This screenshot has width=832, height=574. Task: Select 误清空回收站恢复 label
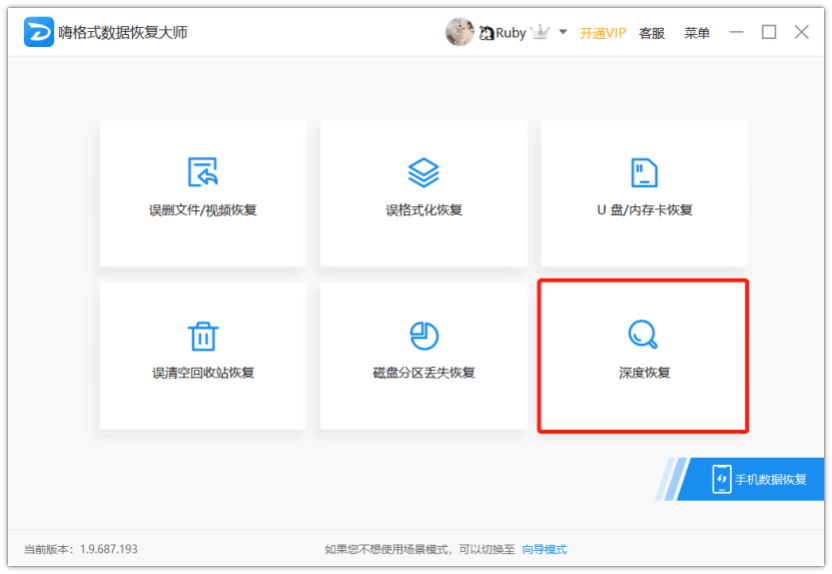(203, 373)
